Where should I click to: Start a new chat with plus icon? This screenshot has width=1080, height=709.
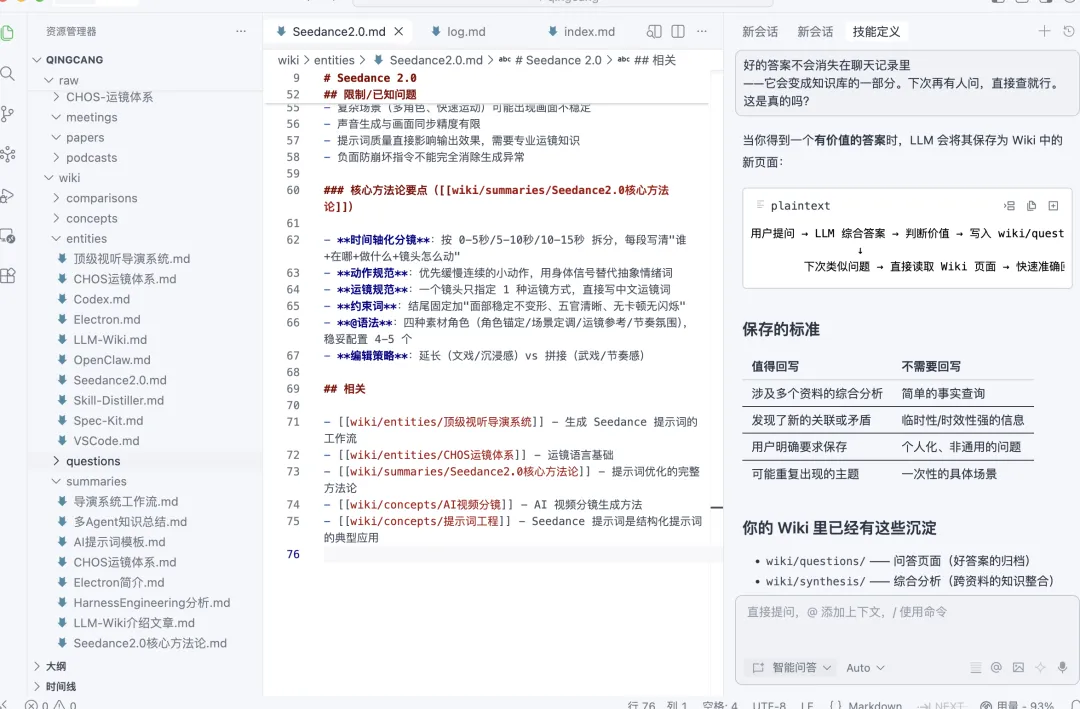1044,31
